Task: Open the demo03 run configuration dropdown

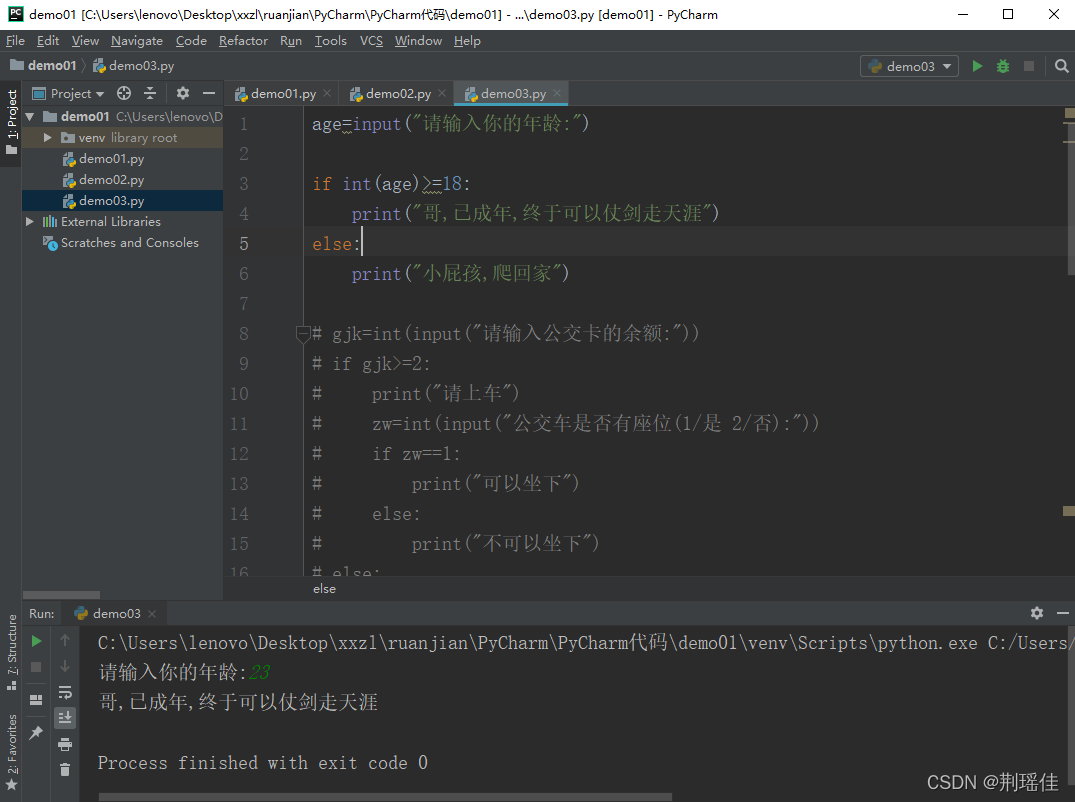Action: pyautogui.click(x=908, y=65)
